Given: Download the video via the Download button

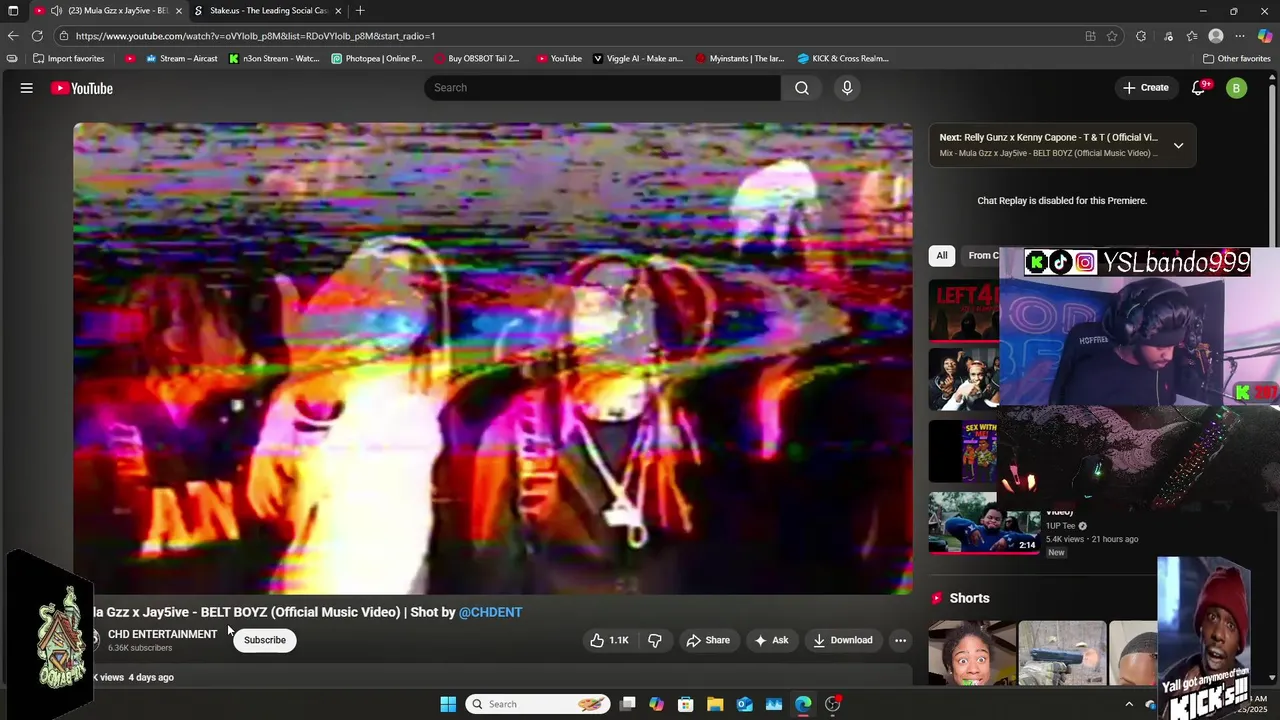Looking at the screenshot, I should (x=843, y=640).
